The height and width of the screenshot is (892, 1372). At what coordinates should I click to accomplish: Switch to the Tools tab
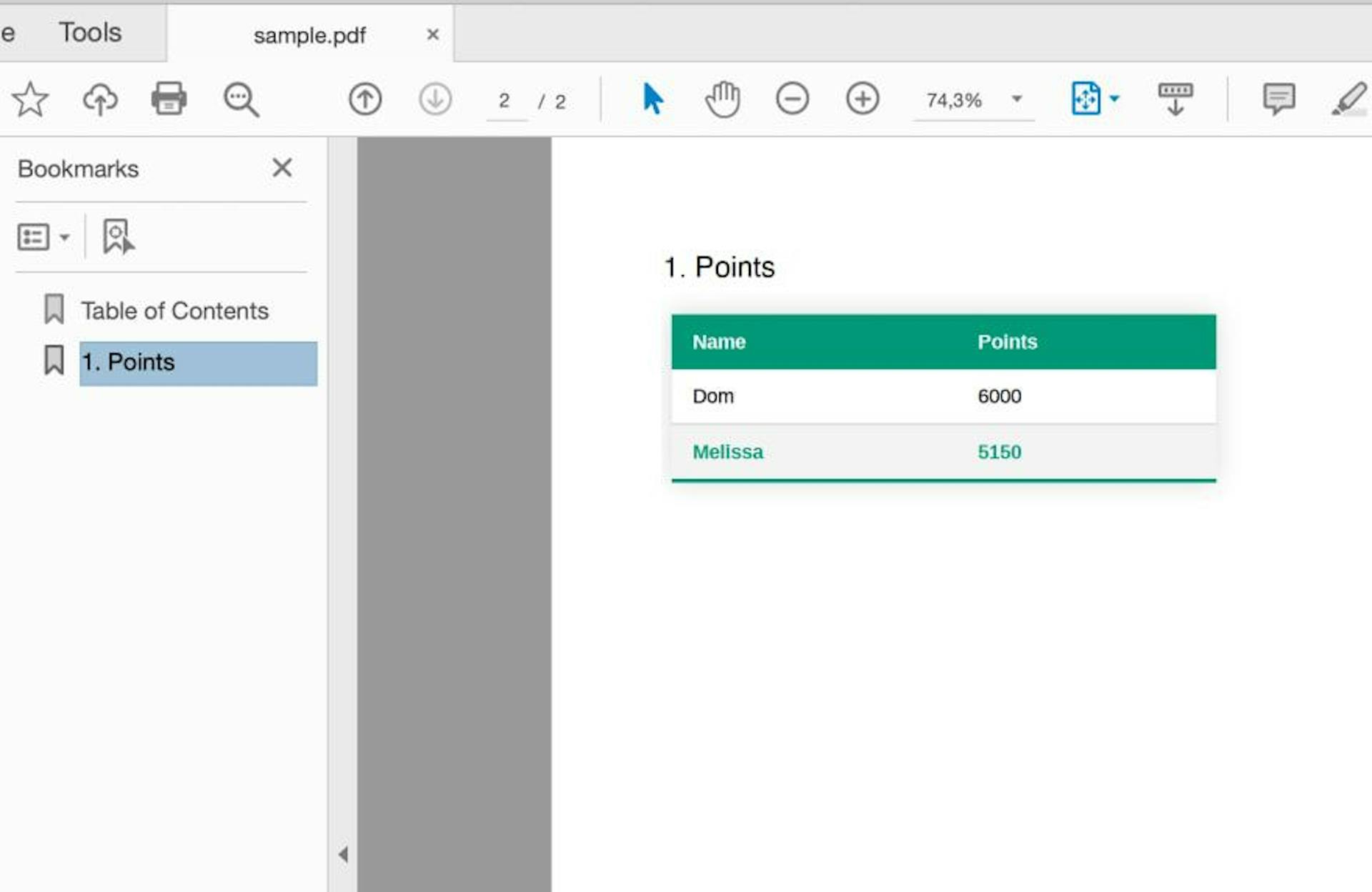90,31
